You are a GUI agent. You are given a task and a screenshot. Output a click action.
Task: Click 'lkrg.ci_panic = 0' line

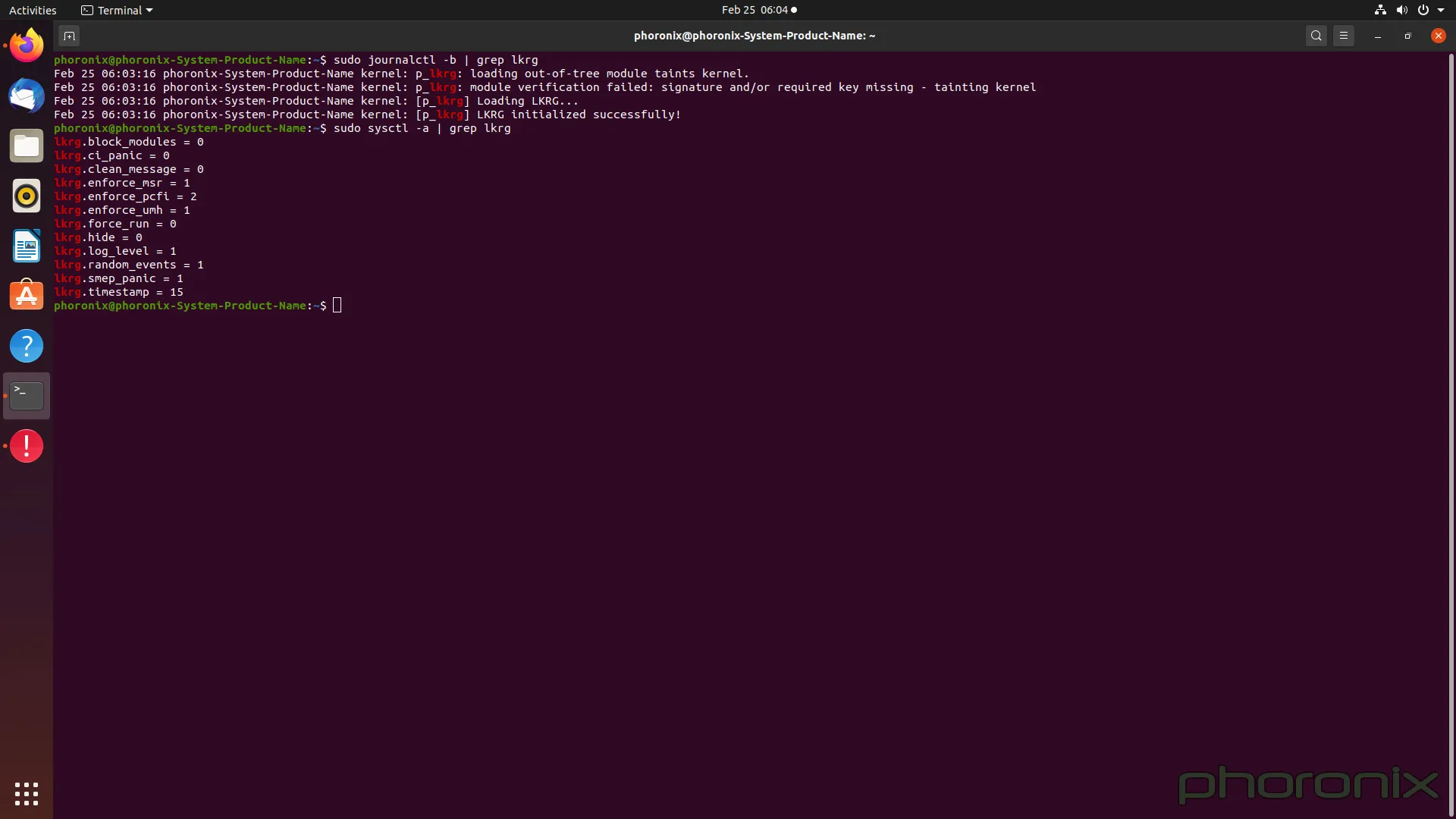pos(111,155)
